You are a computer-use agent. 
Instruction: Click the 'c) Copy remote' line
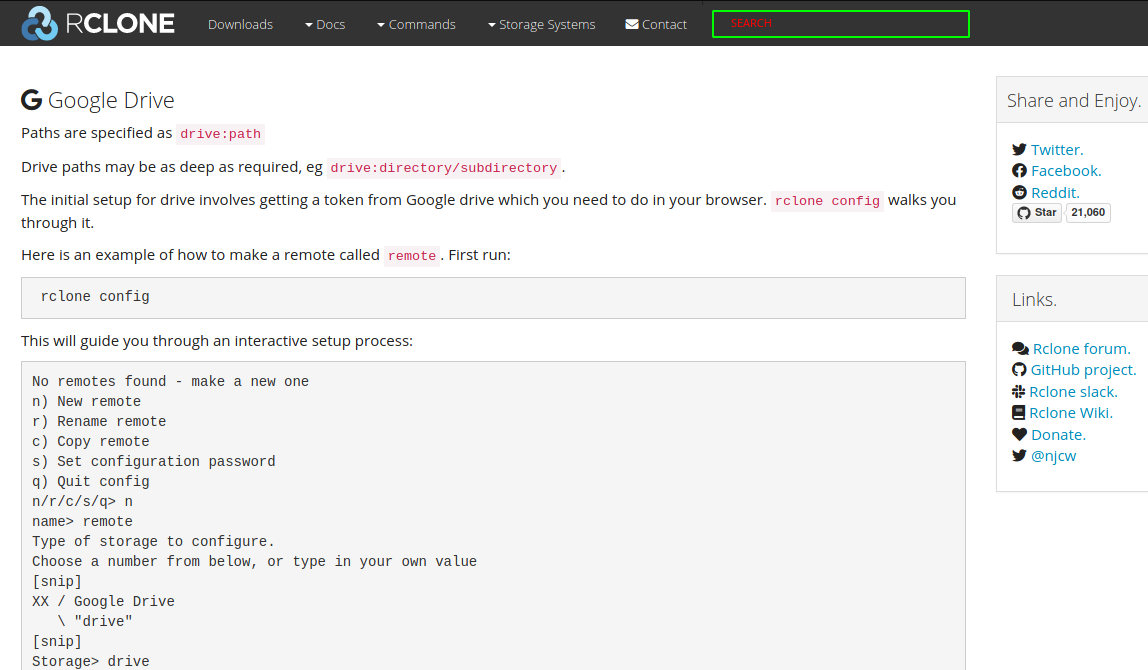pos(91,442)
